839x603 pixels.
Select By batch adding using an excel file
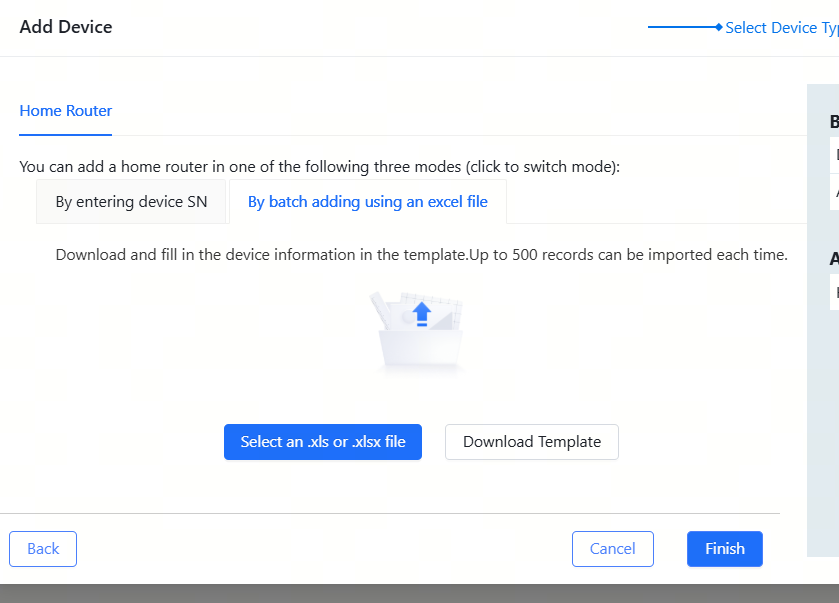(x=367, y=202)
